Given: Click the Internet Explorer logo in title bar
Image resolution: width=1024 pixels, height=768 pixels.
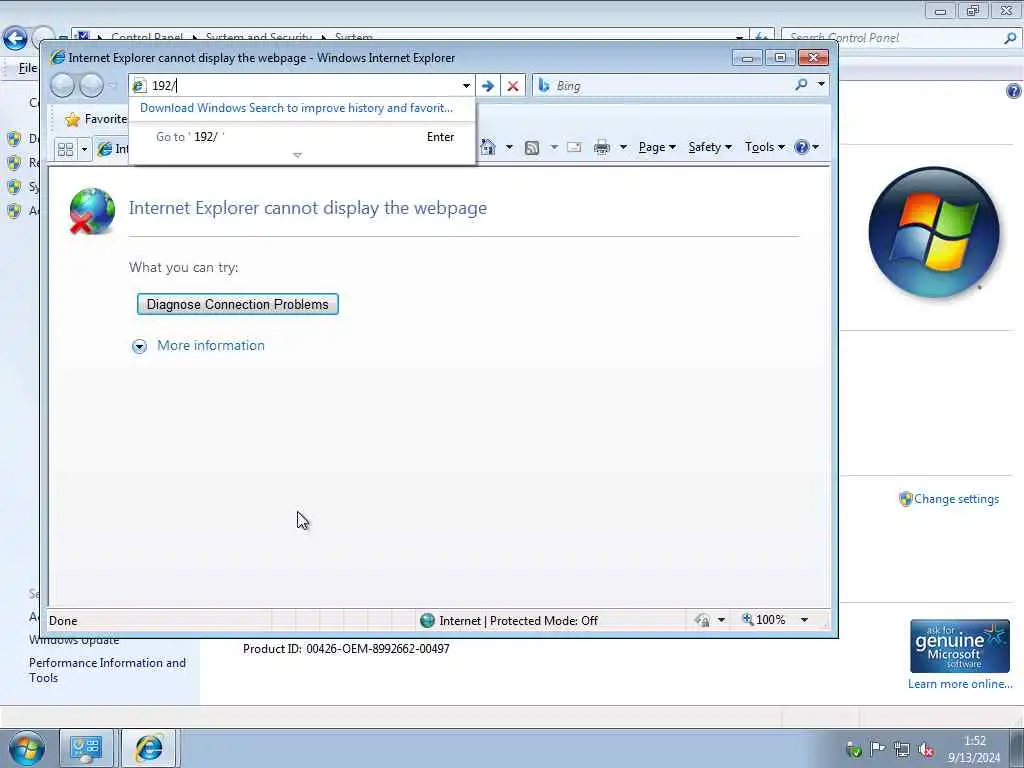Looking at the screenshot, I should [57, 57].
